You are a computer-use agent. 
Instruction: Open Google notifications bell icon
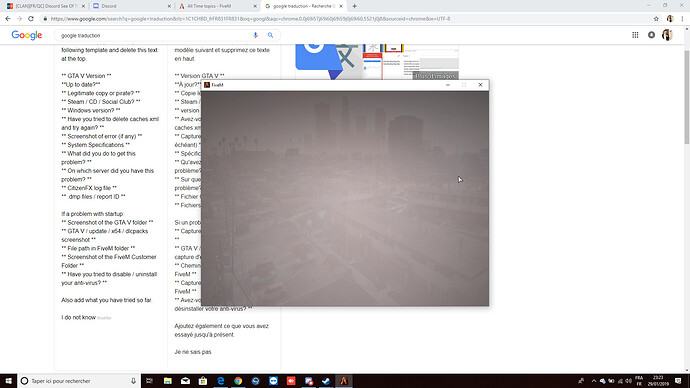(x=651, y=35)
